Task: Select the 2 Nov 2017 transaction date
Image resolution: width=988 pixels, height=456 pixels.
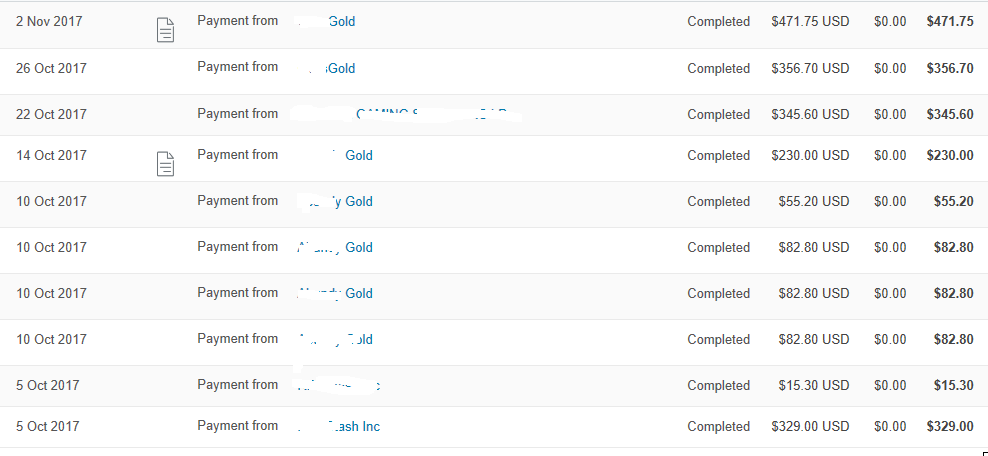Action: coord(49,21)
